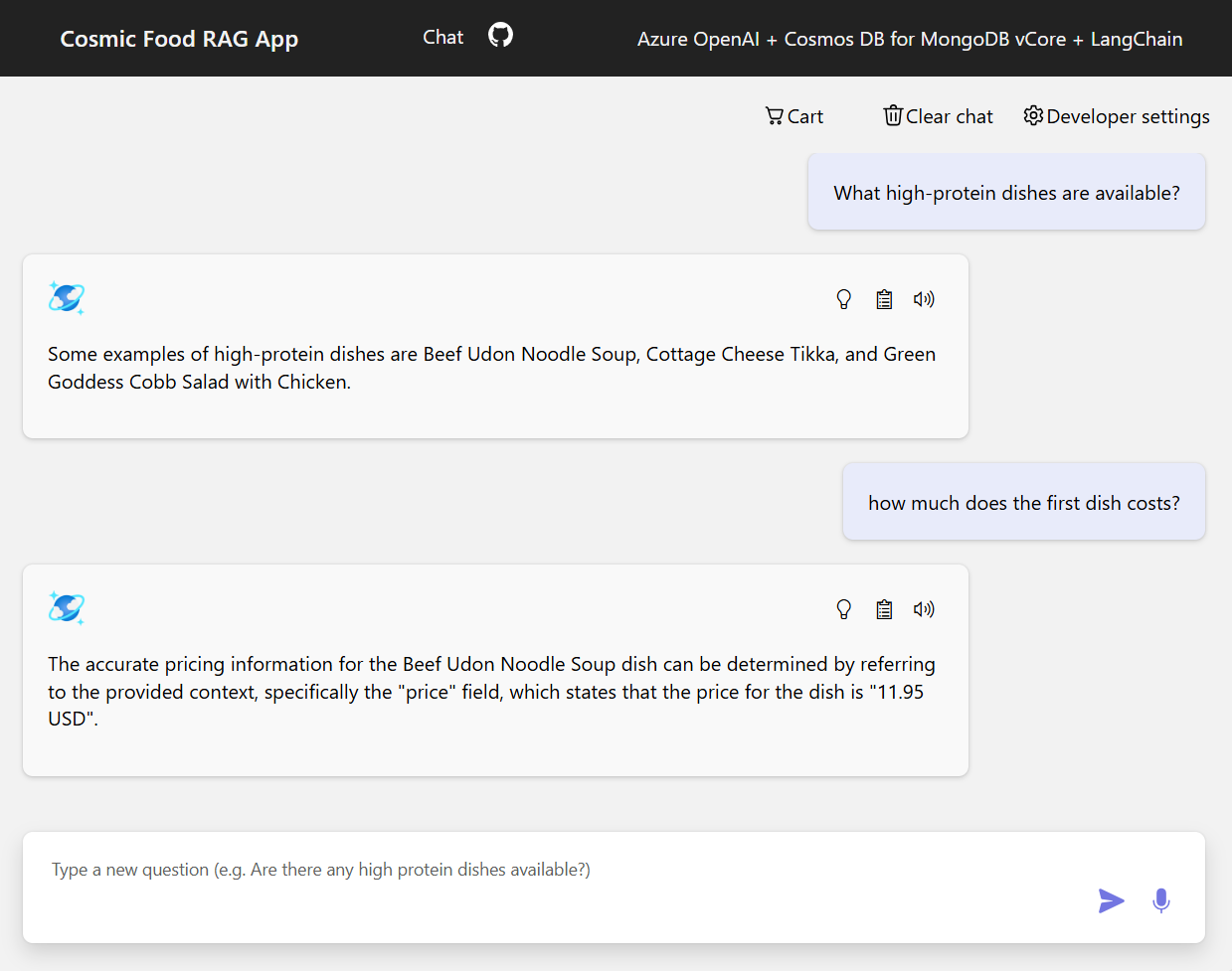Mute read-aloud speaker icon on pricing response

923,608
